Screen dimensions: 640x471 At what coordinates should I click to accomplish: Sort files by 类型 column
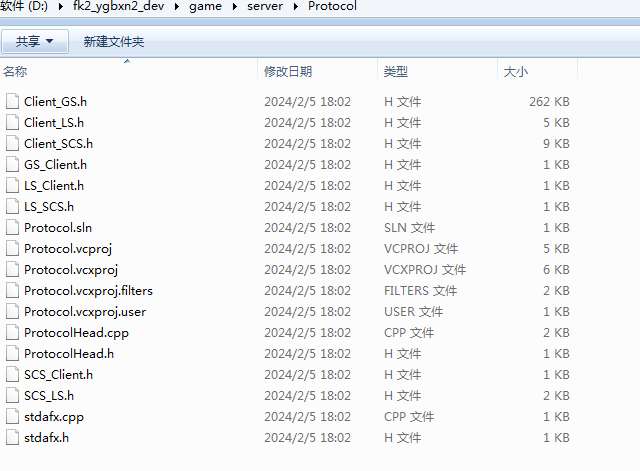[396, 72]
